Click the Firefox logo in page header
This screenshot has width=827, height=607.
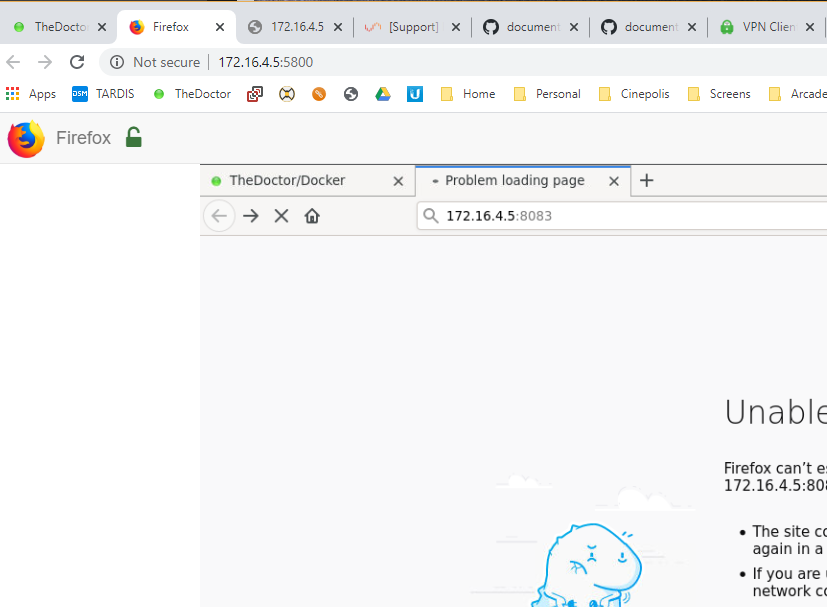pyautogui.click(x=26, y=139)
